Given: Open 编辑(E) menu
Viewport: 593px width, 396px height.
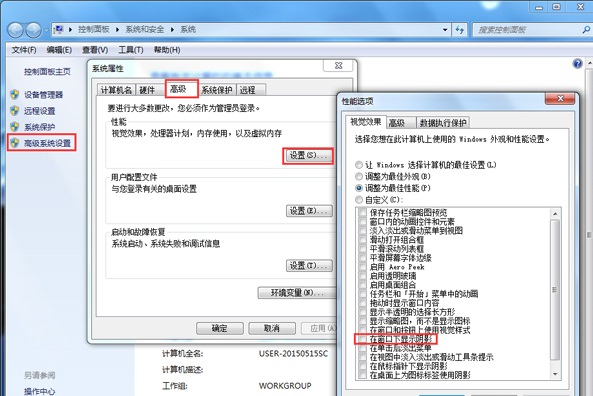Looking at the screenshot, I should click(x=59, y=50).
